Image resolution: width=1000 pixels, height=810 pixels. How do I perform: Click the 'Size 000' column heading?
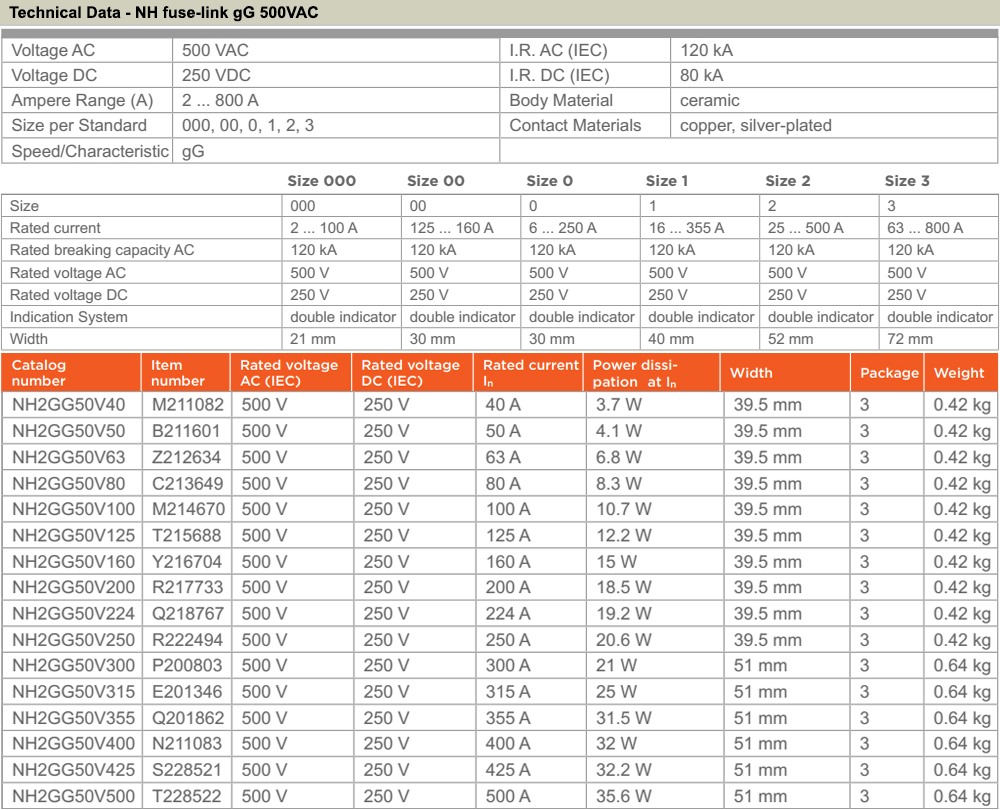point(321,181)
